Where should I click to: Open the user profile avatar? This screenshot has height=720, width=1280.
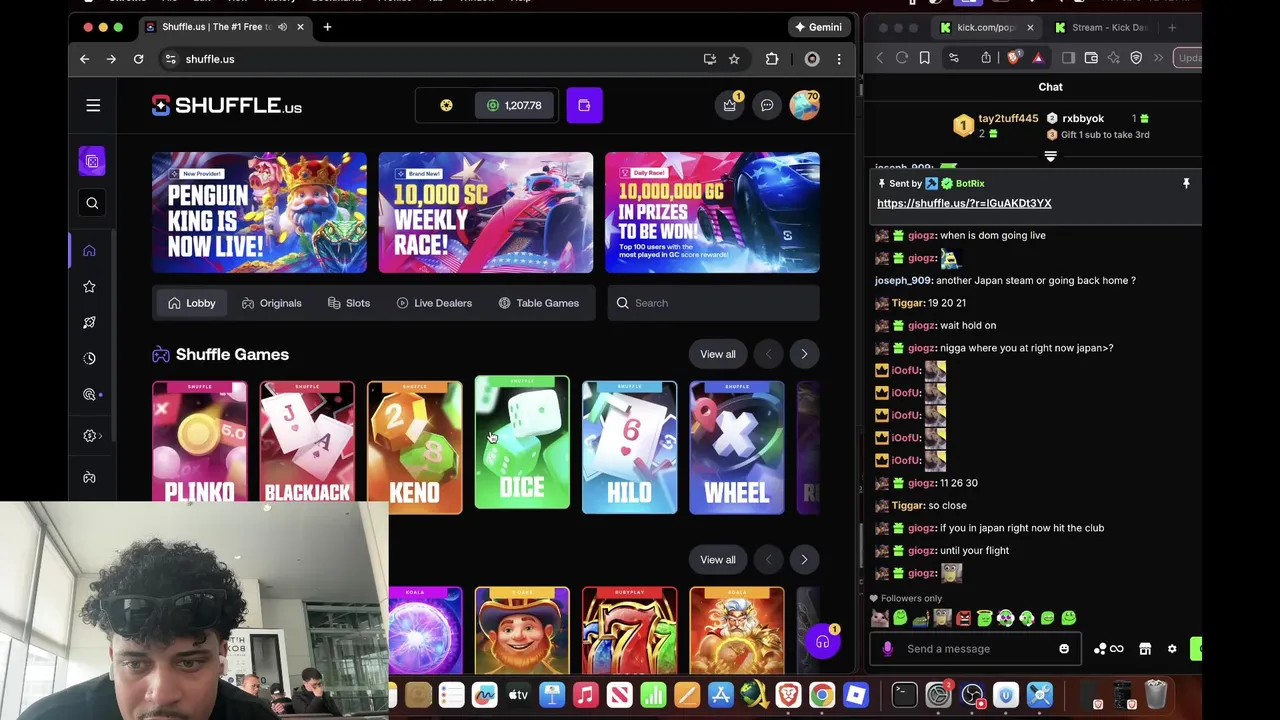click(804, 105)
